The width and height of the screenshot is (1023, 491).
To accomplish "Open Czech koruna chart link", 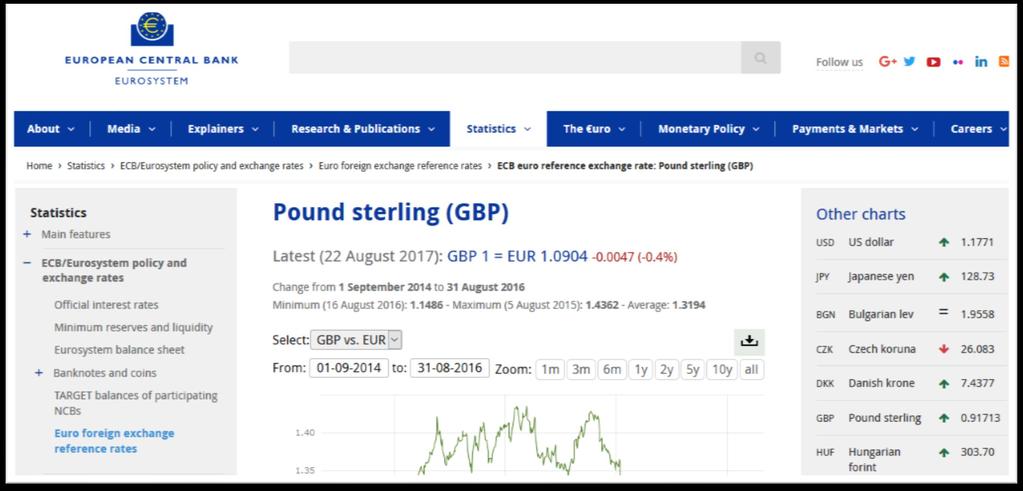I will point(881,349).
